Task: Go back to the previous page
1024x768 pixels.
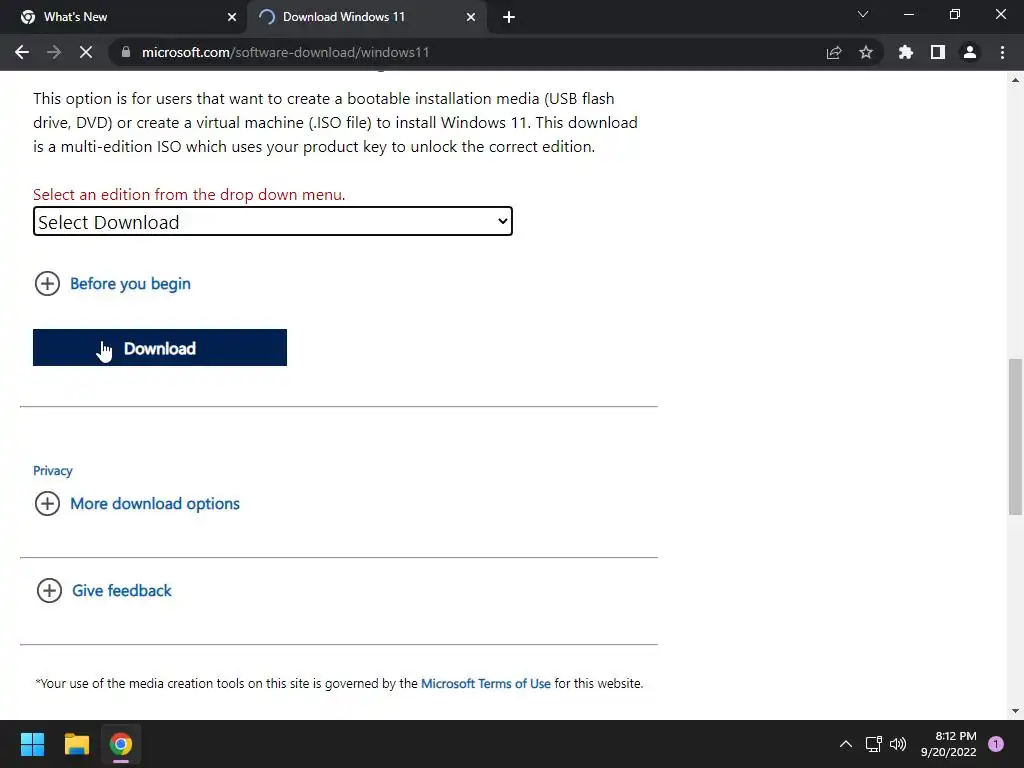Action: point(22,52)
